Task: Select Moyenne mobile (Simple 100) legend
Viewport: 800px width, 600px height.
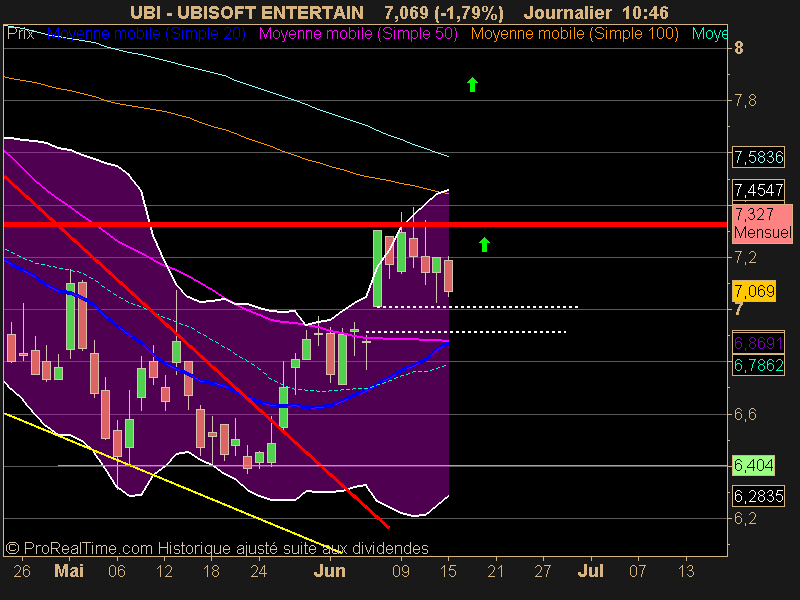Action: pyautogui.click(x=574, y=34)
